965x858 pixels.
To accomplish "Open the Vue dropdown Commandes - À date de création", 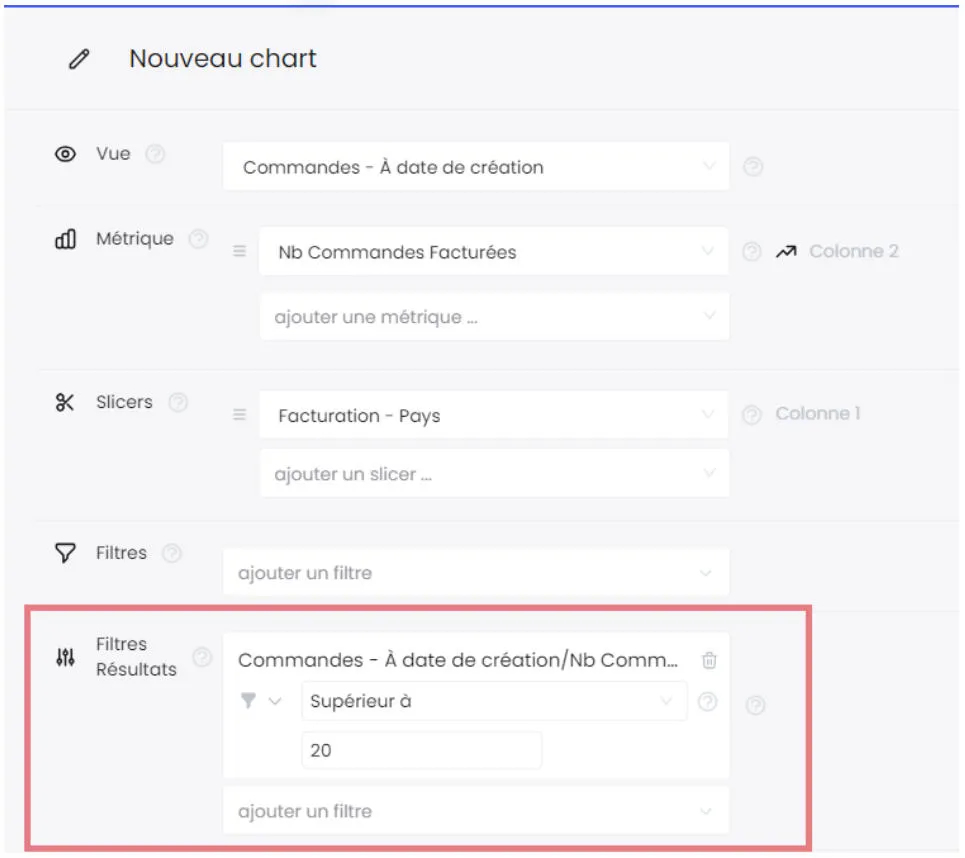I will point(476,167).
